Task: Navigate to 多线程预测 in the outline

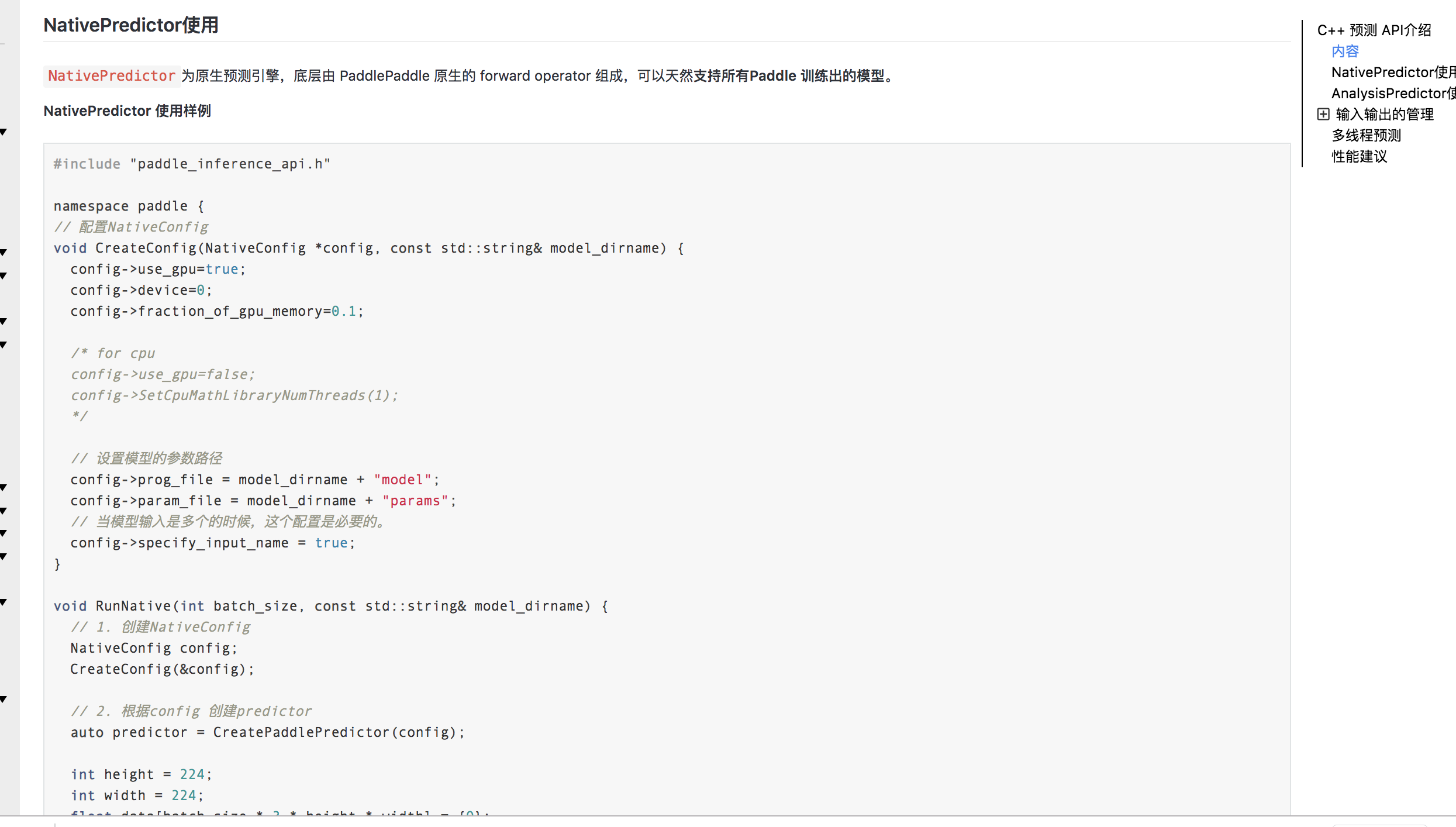Action: (1366, 136)
